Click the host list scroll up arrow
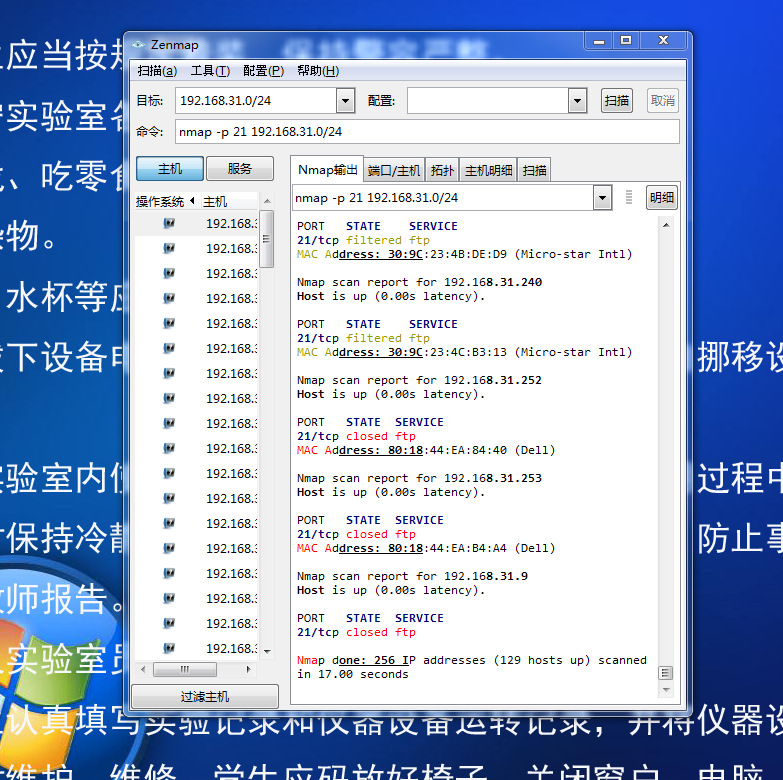This screenshot has height=780, width=783. click(267, 201)
